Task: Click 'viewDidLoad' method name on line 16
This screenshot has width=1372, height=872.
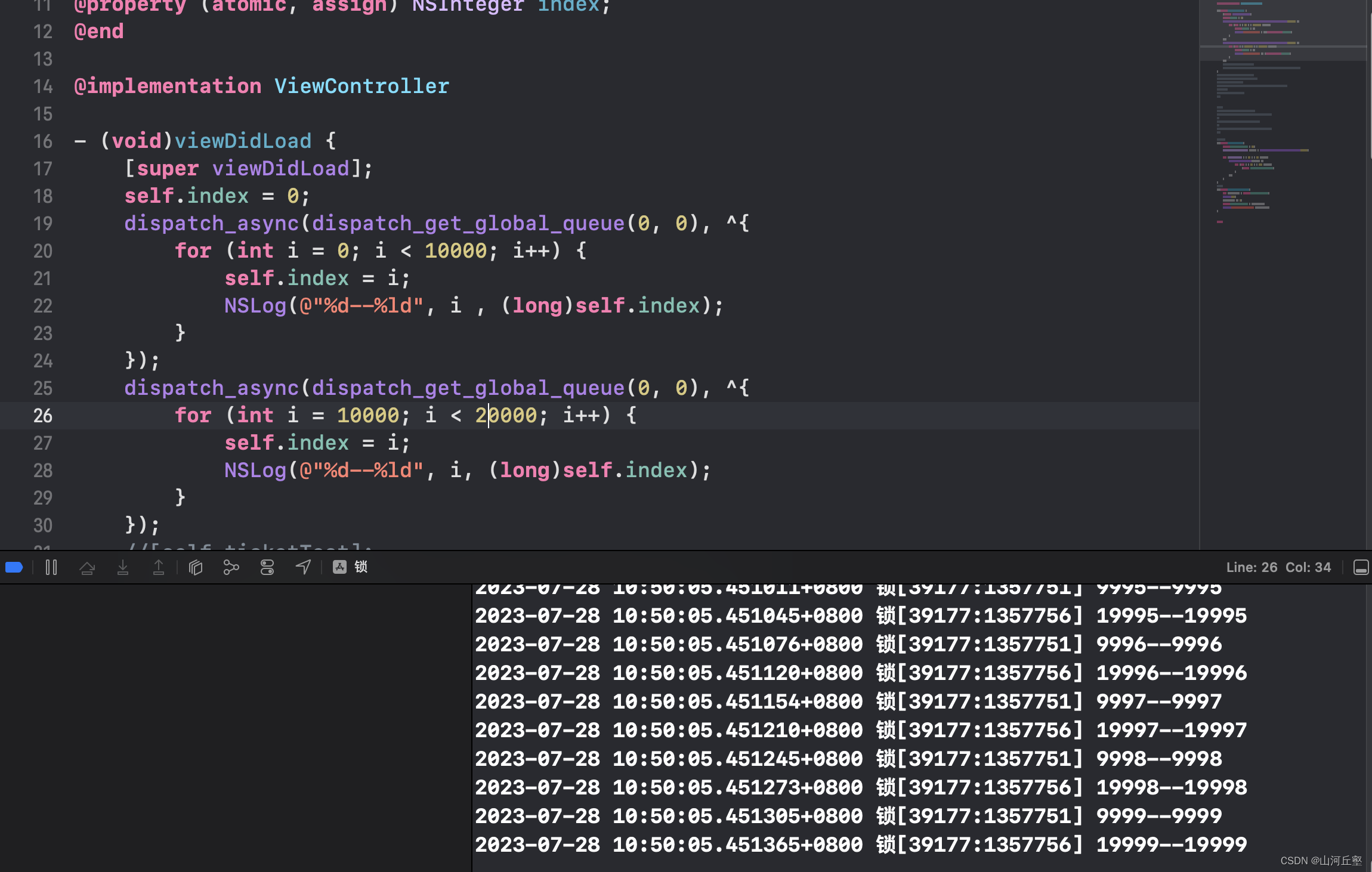Action: pyautogui.click(x=243, y=141)
